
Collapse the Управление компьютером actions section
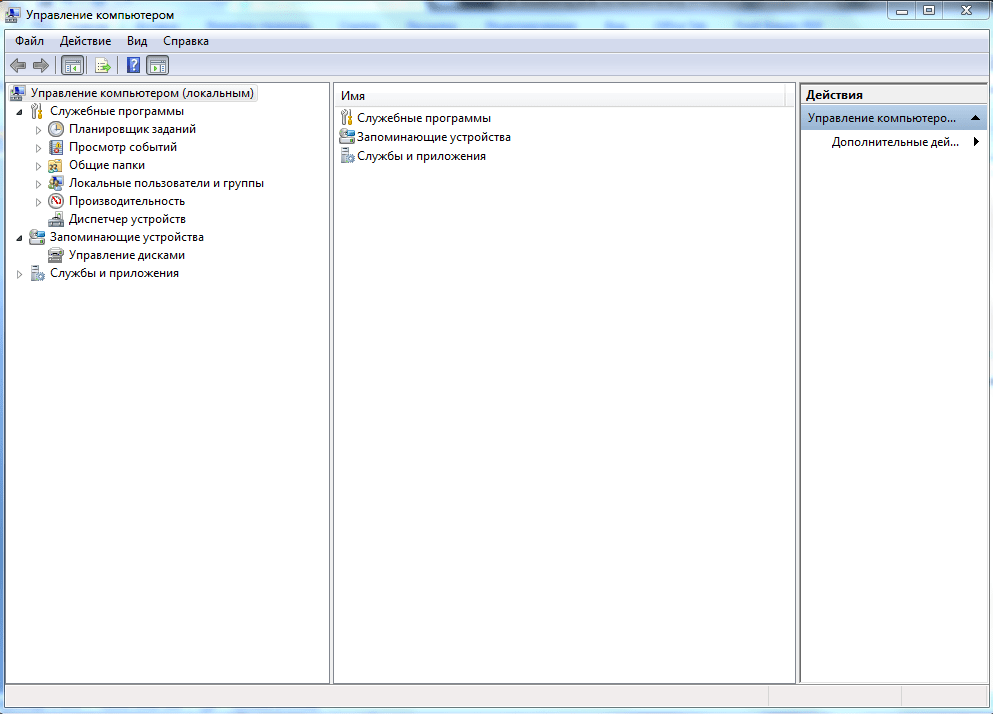pyautogui.click(x=975, y=118)
